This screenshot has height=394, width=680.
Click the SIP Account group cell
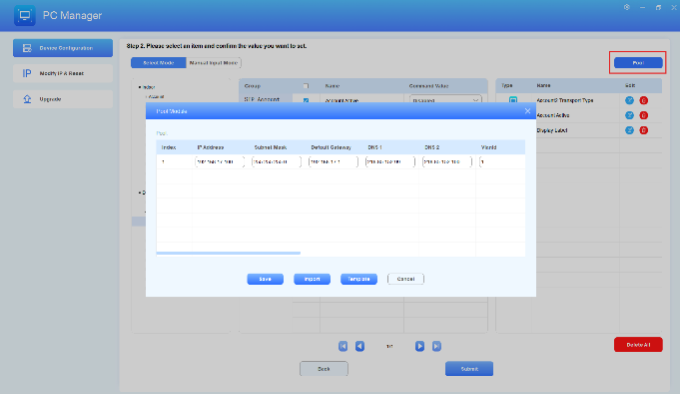click(262, 99)
